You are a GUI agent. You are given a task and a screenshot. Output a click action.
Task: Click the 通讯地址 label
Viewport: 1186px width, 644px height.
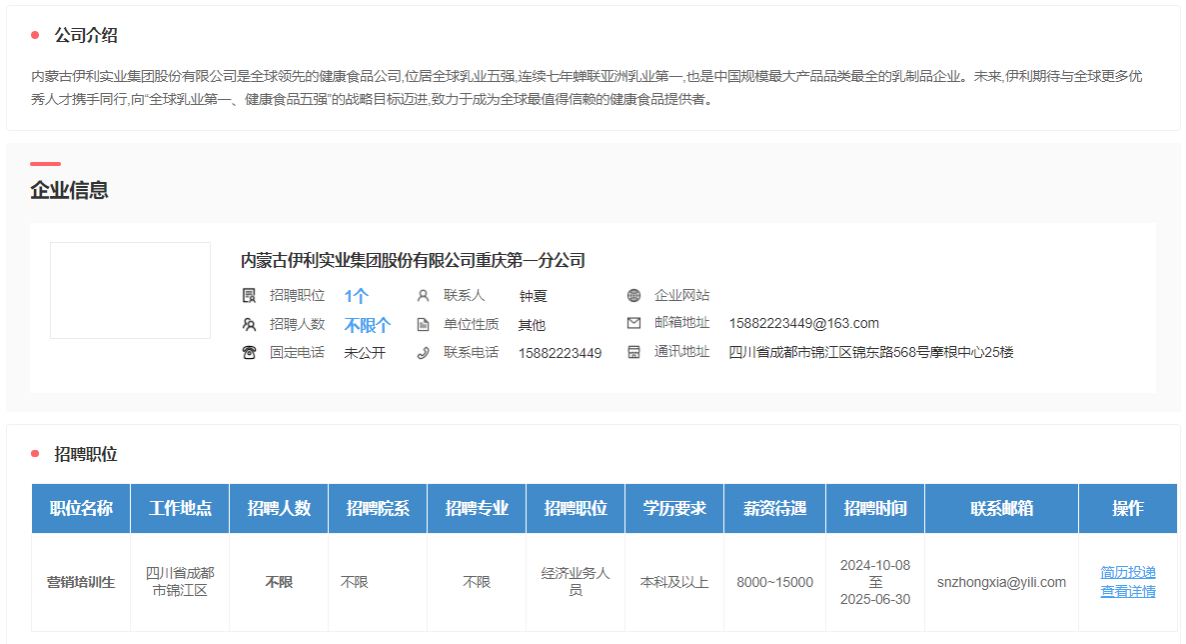pyautogui.click(x=681, y=352)
